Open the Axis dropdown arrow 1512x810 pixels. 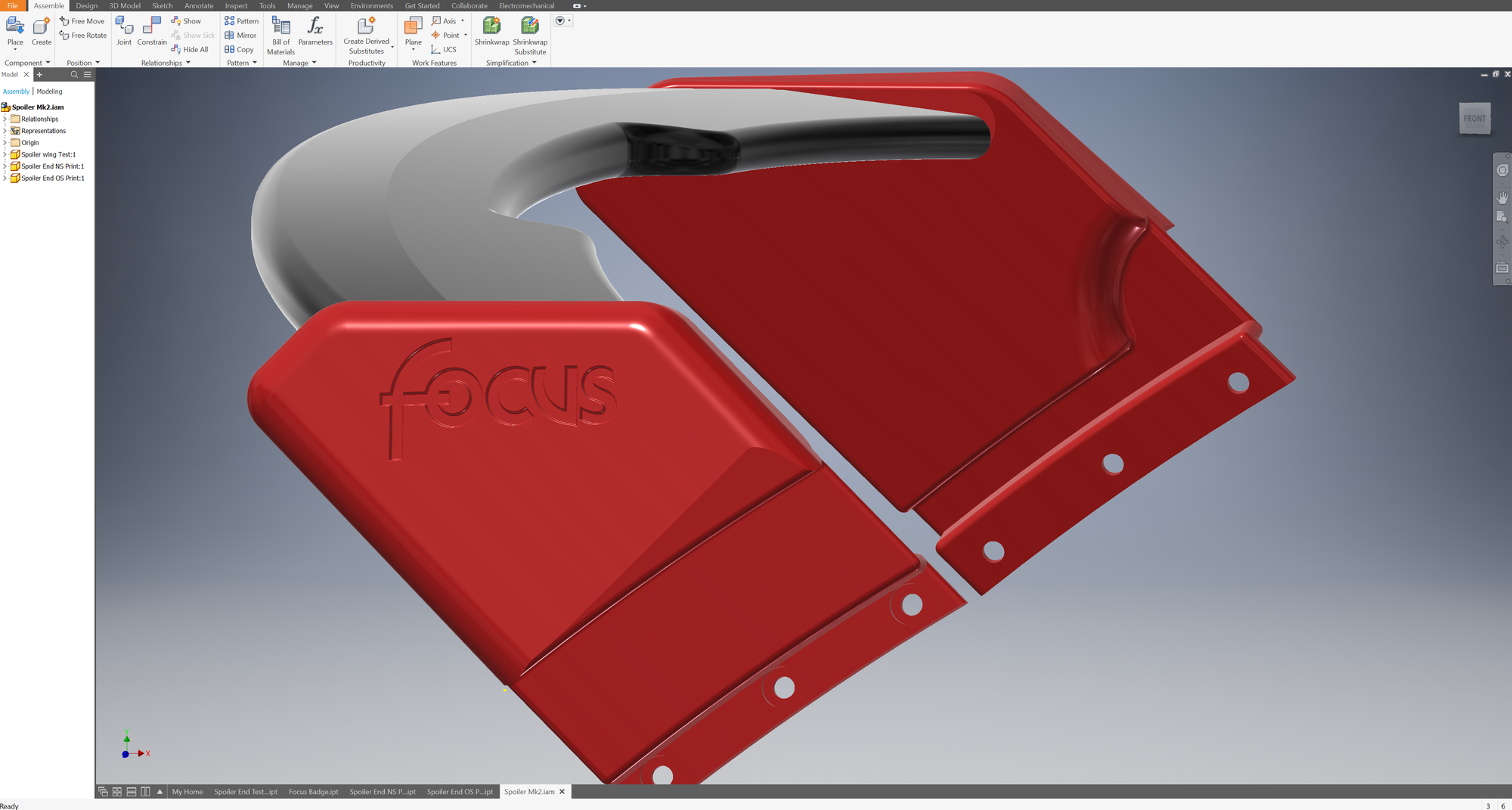(x=463, y=21)
